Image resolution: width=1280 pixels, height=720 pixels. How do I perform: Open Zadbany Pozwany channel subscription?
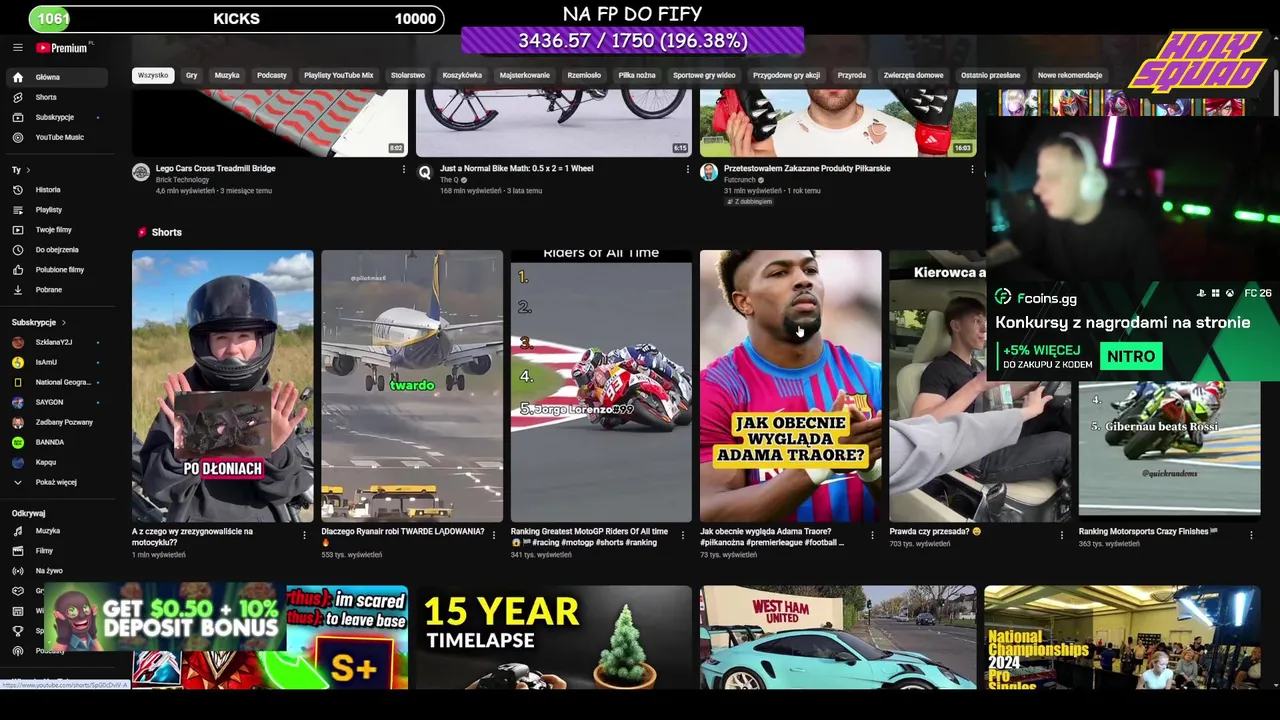click(x=58, y=422)
